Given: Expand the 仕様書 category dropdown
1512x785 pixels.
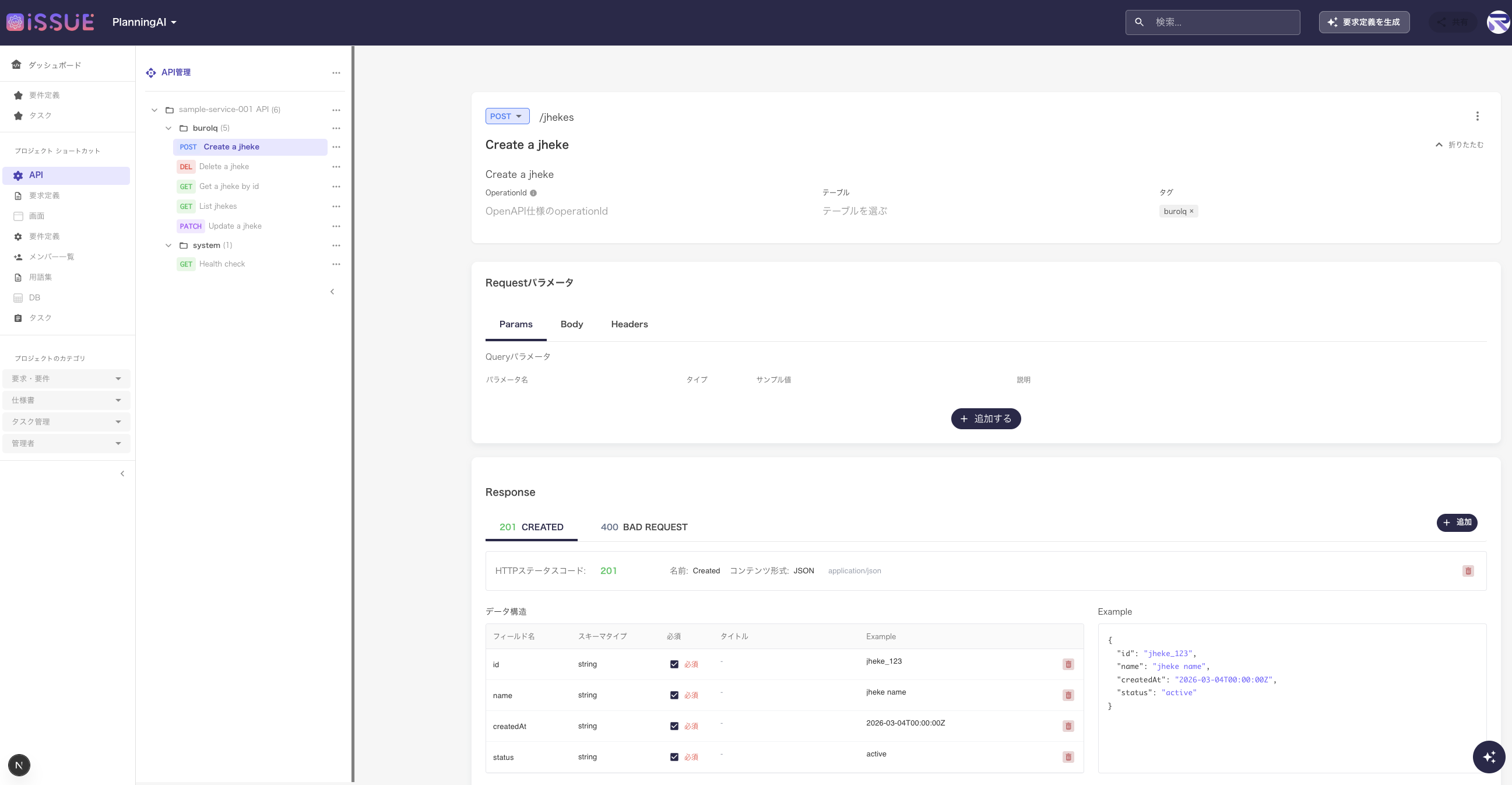Looking at the screenshot, I should pos(66,401).
